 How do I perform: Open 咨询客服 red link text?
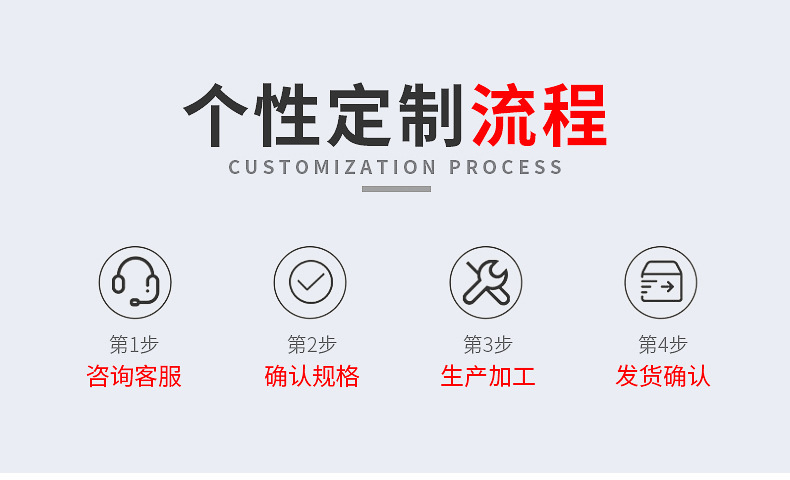[x=134, y=376]
